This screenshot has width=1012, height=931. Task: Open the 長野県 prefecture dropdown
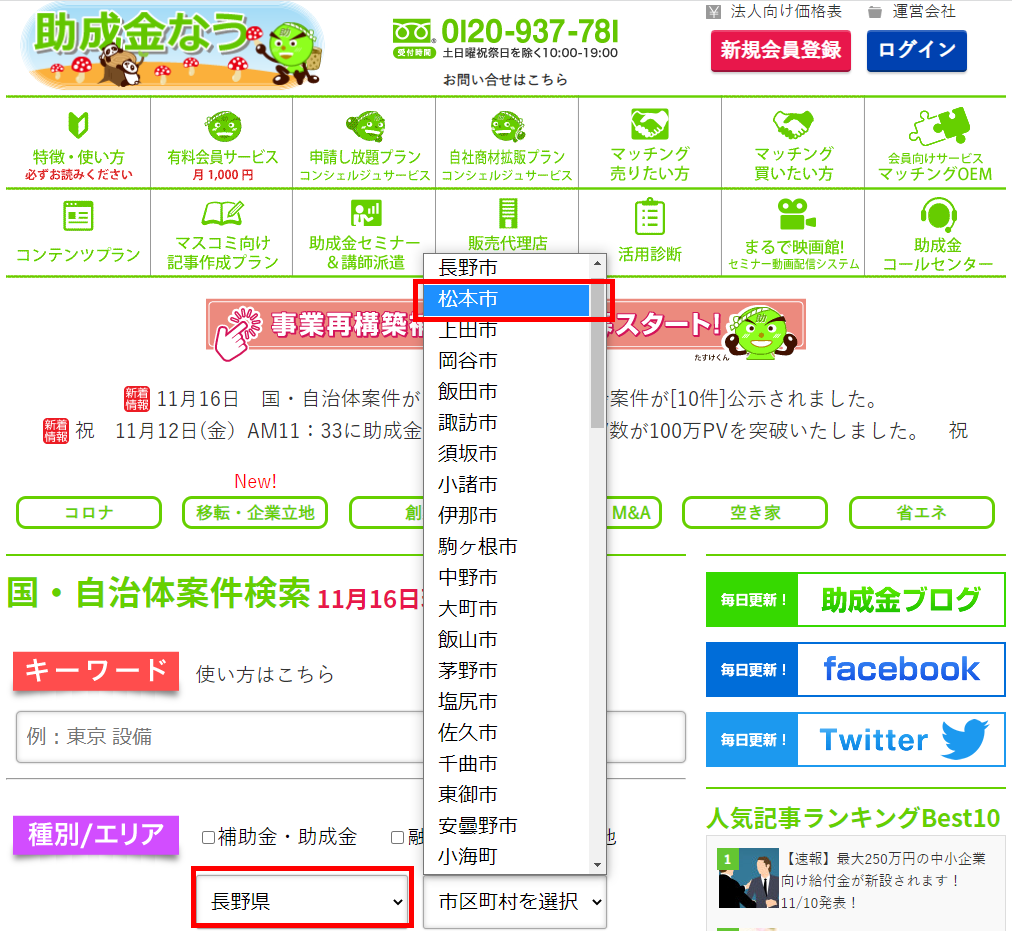coord(302,902)
